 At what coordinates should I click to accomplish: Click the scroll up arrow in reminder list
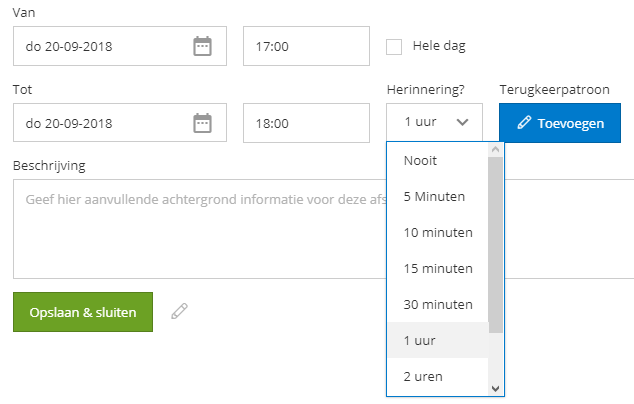click(x=495, y=150)
